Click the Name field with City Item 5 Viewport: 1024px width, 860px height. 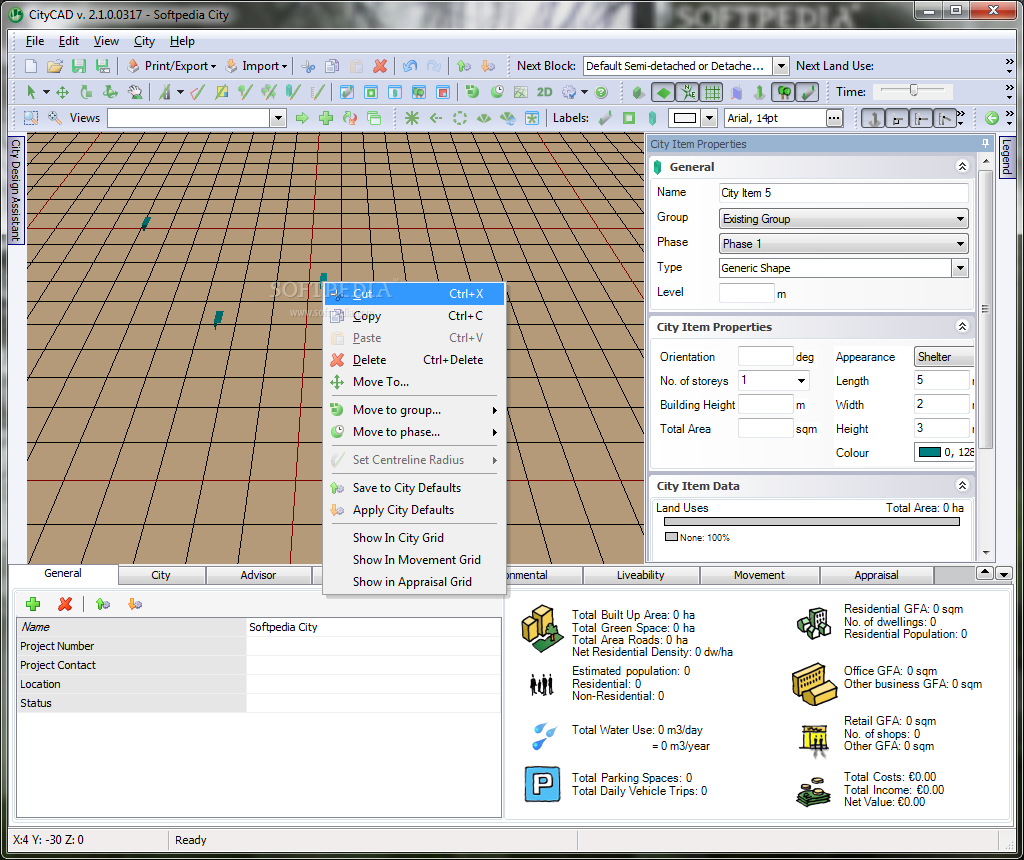pyautogui.click(x=843, y=193)
